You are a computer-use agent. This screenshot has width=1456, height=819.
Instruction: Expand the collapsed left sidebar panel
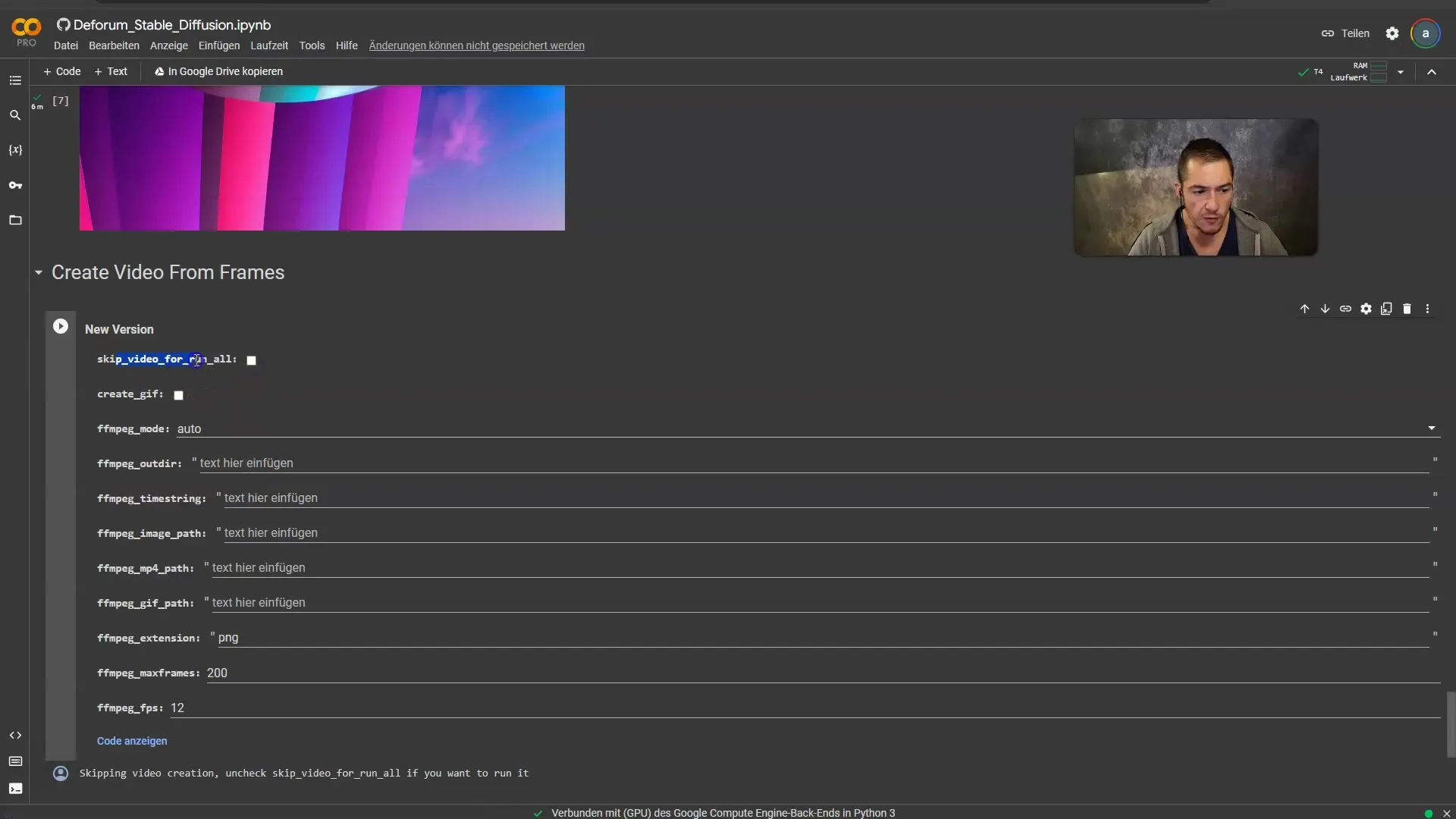(15, 80)
